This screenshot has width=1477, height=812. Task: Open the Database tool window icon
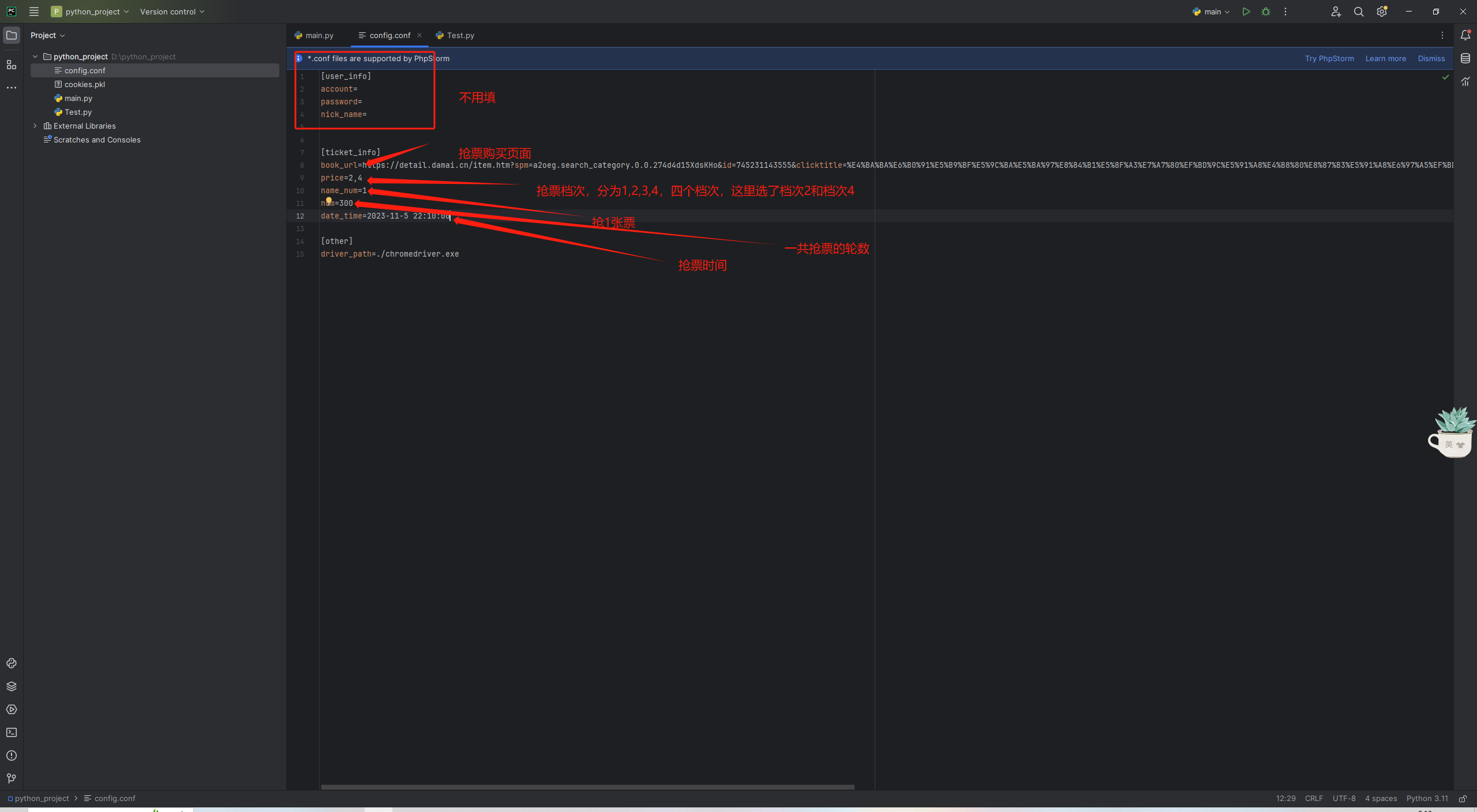coord(1465,58)
